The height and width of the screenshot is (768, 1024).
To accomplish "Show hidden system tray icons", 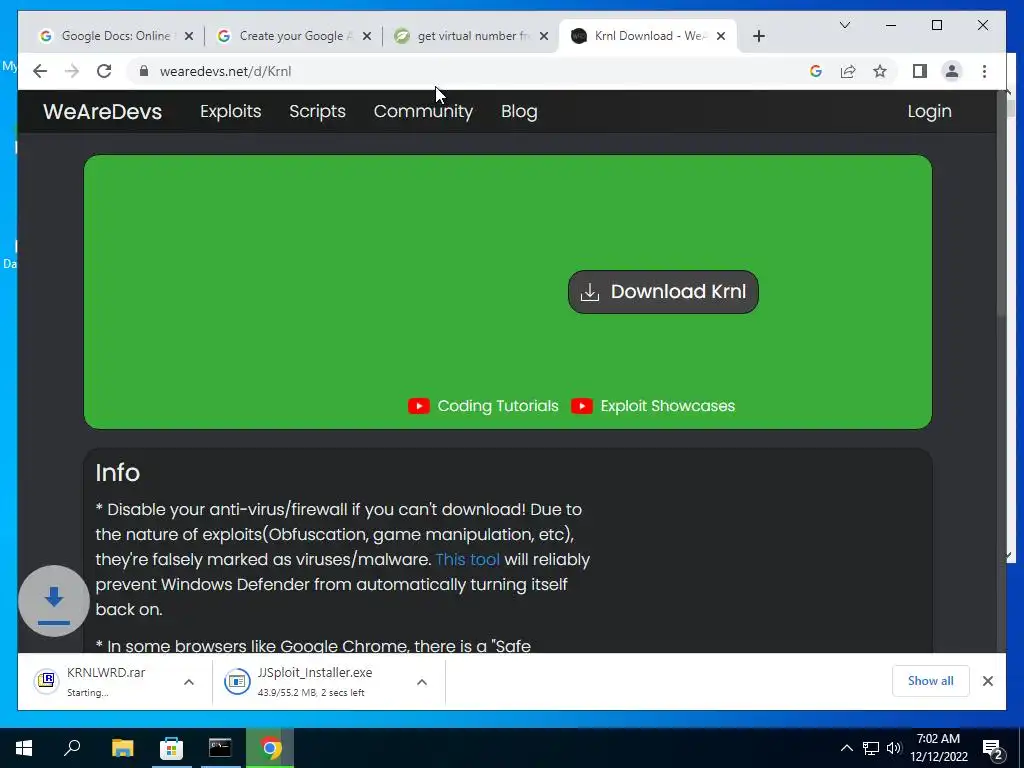I will [846, 748].
